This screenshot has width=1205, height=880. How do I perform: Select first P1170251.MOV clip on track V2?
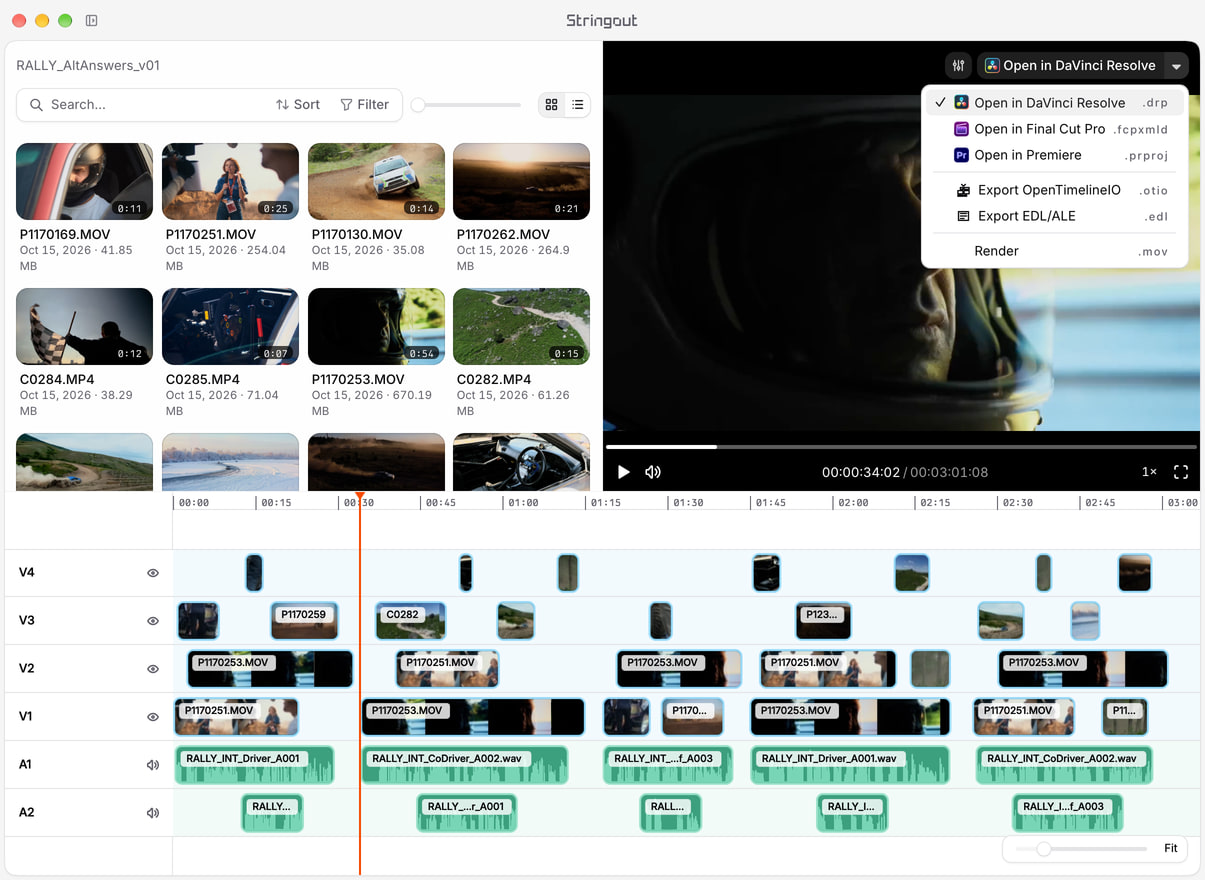pos(447,669)
